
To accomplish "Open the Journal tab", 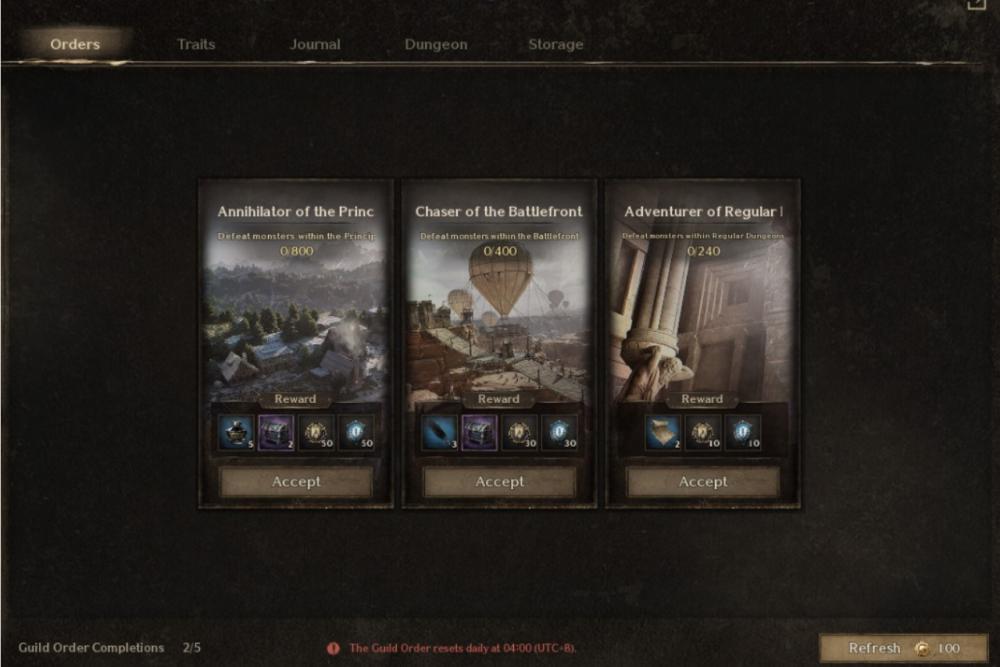I will pos(315,44).
